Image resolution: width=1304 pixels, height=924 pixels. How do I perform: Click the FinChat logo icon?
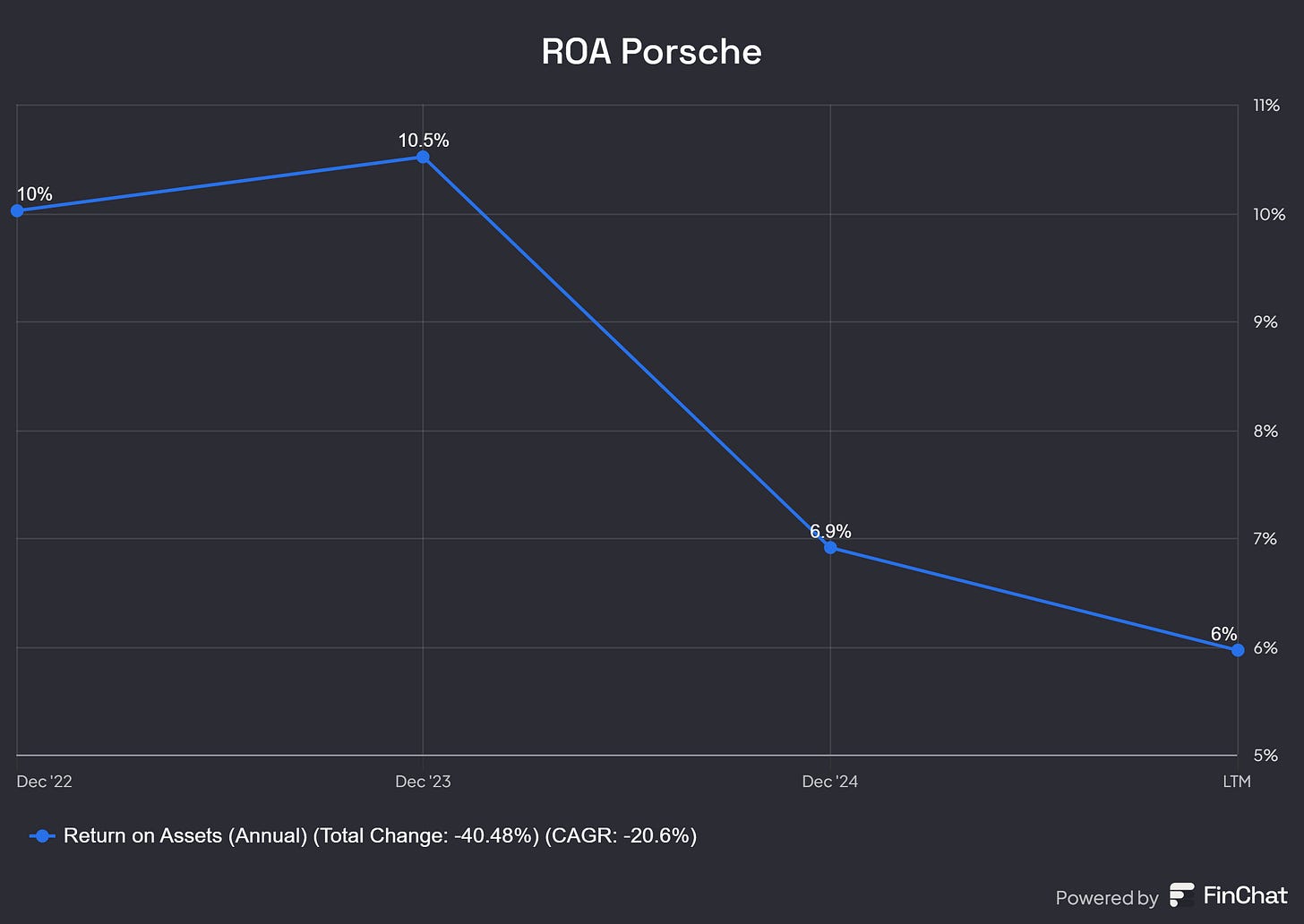coord(1182,895)
